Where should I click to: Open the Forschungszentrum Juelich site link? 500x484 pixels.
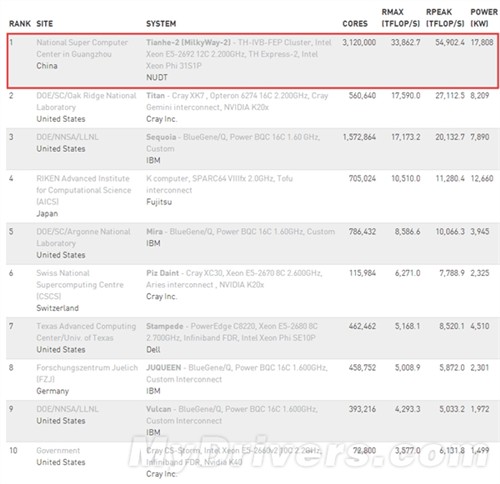[87, 373]
